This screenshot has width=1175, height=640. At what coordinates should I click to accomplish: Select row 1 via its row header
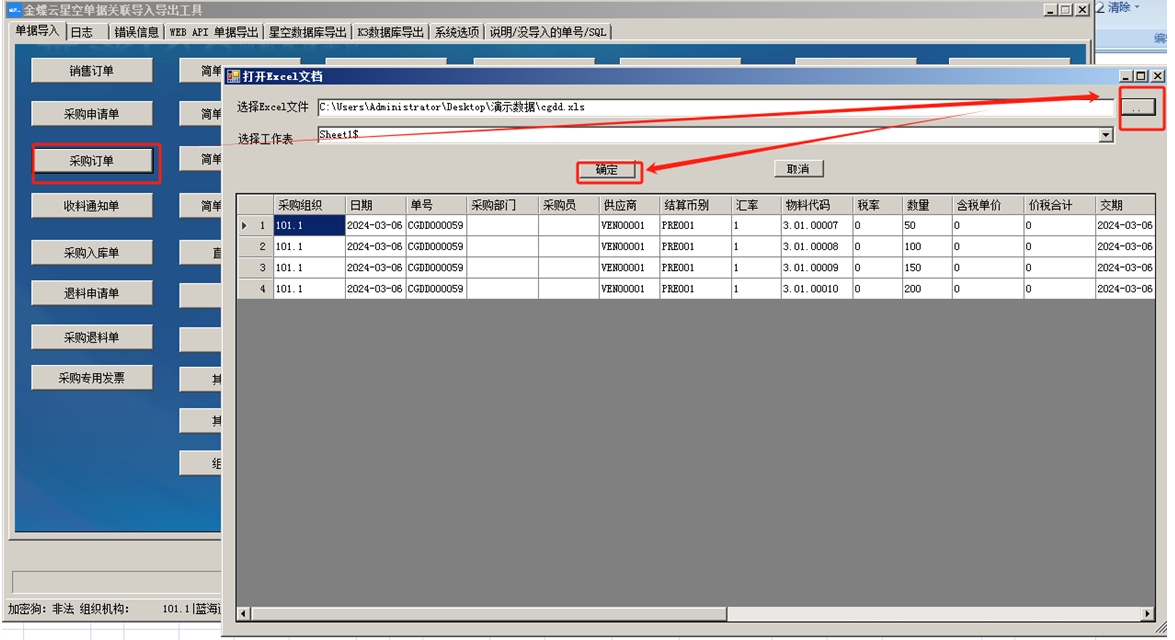(256, 225)
